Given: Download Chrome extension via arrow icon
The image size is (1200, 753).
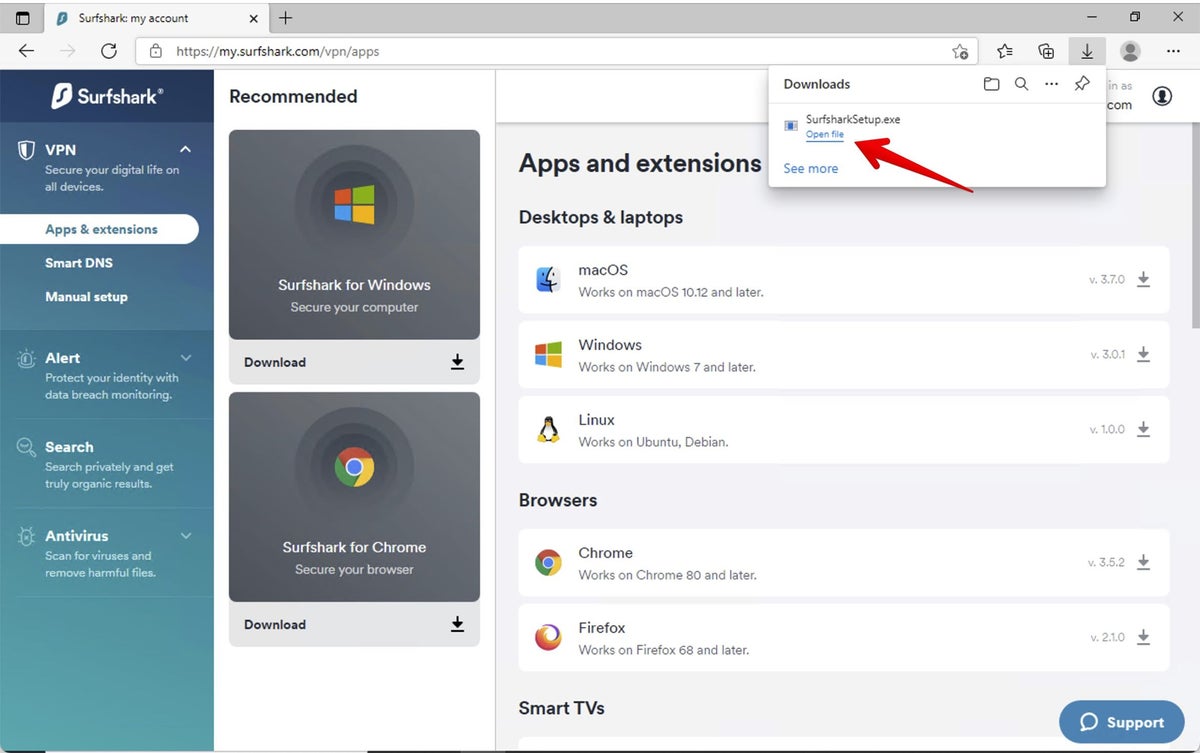Looking at the screenshot, I should click(1143, 563).
